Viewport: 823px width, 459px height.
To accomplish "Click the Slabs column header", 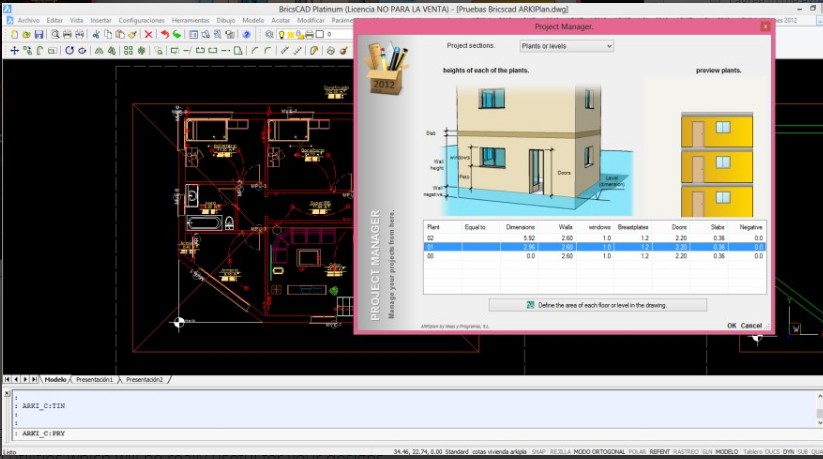I will (x=718, y=227).
